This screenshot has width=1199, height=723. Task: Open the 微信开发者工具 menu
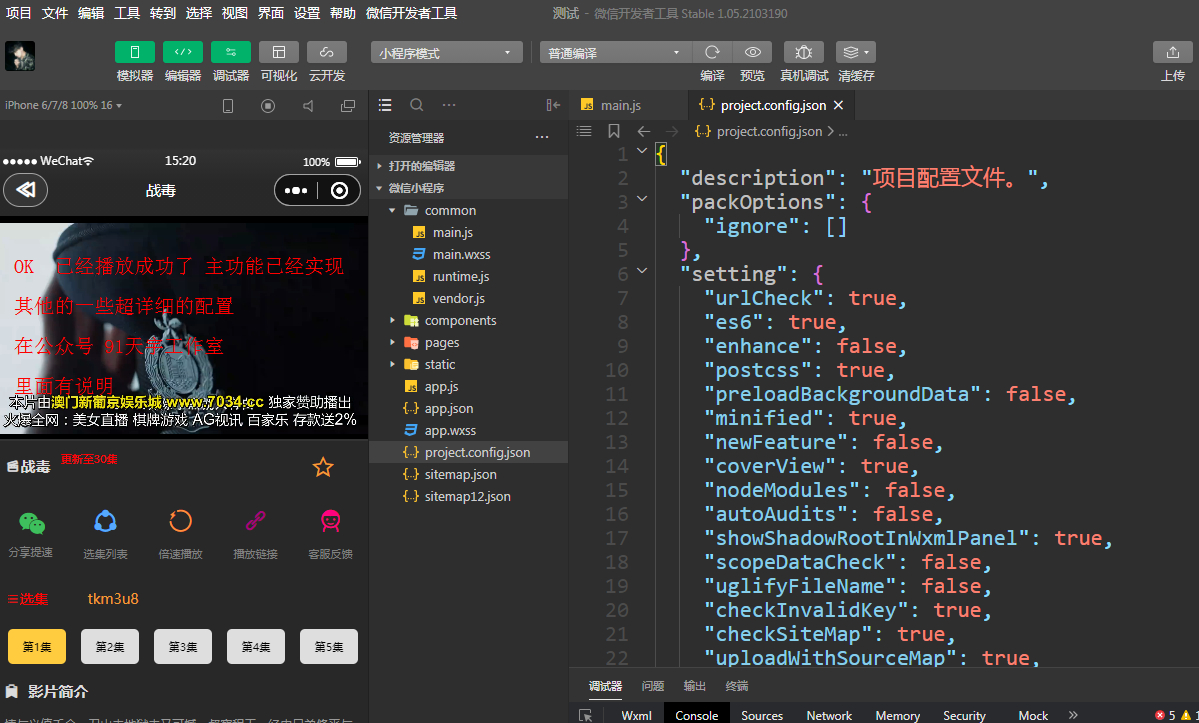[x=411, y=13]
